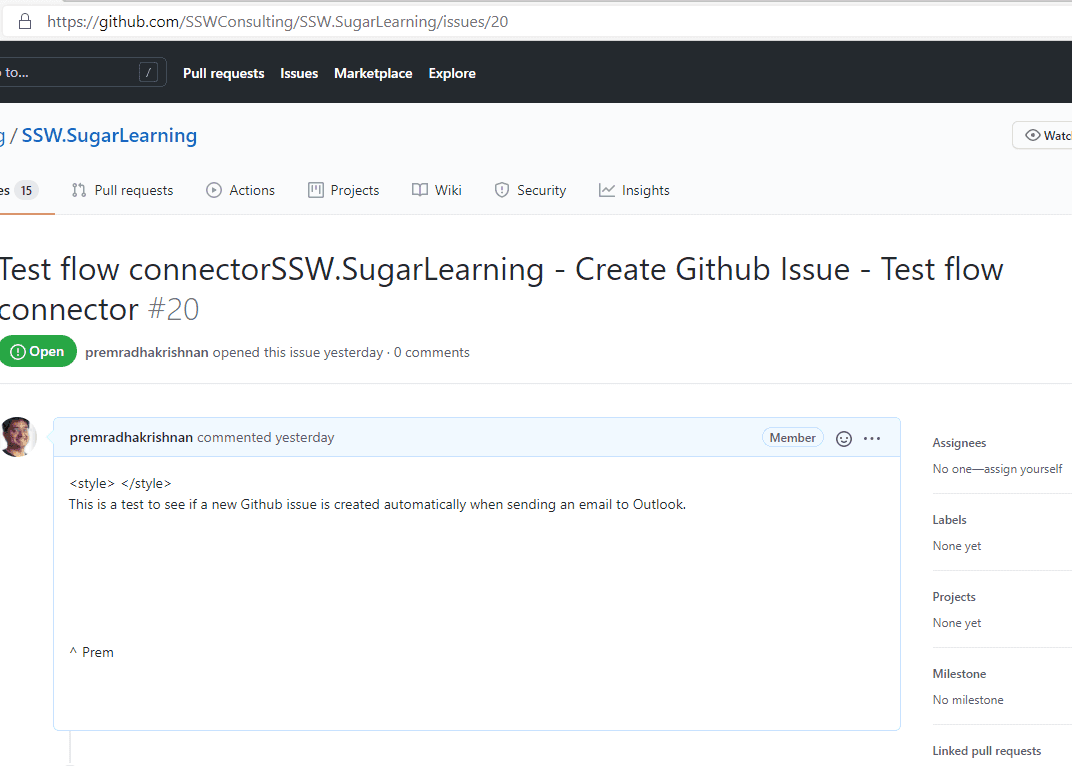
Task: Click the lock icon in address bar
Action: click(25, 21)
